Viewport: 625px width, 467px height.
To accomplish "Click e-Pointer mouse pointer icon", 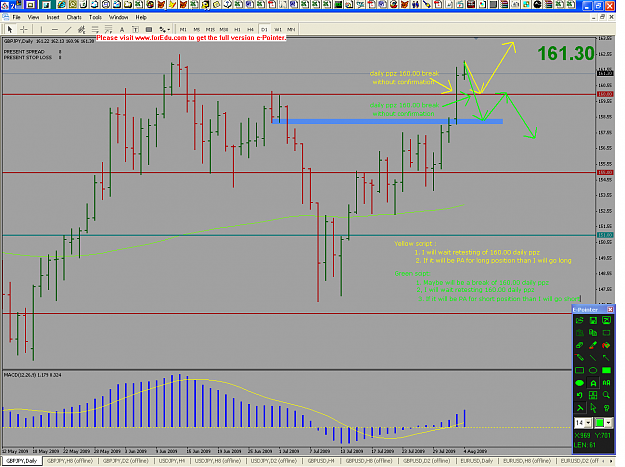I will tap(593, 408).
